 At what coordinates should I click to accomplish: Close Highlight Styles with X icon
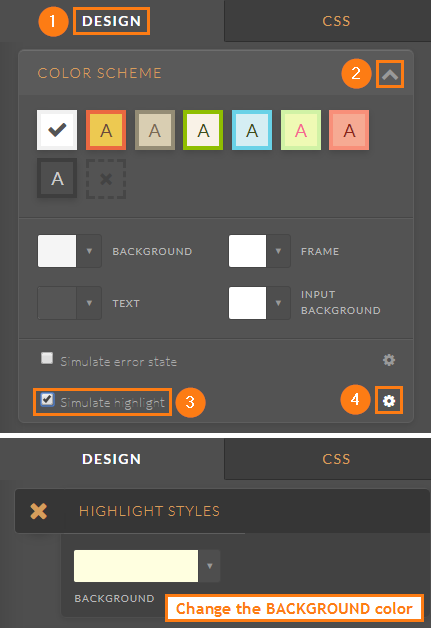pyautogui.click(x=38, y=511)
